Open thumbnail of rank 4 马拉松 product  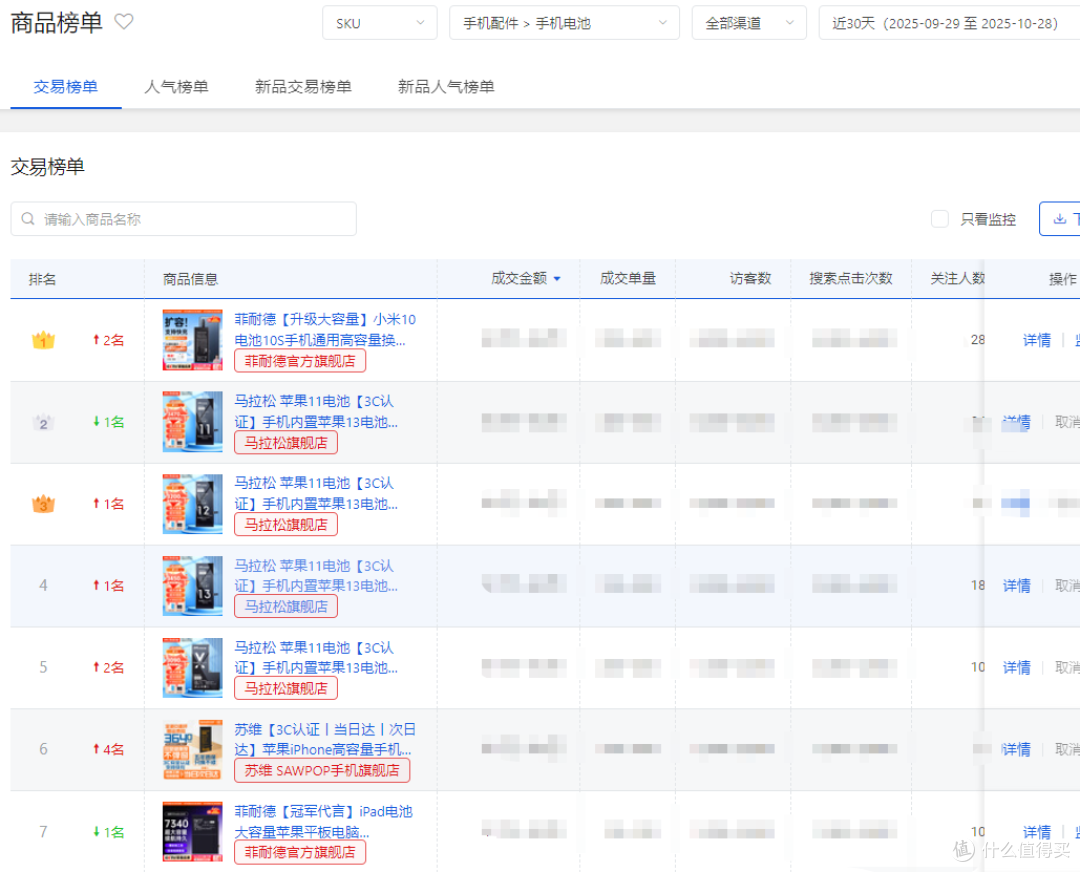point(192,585)
